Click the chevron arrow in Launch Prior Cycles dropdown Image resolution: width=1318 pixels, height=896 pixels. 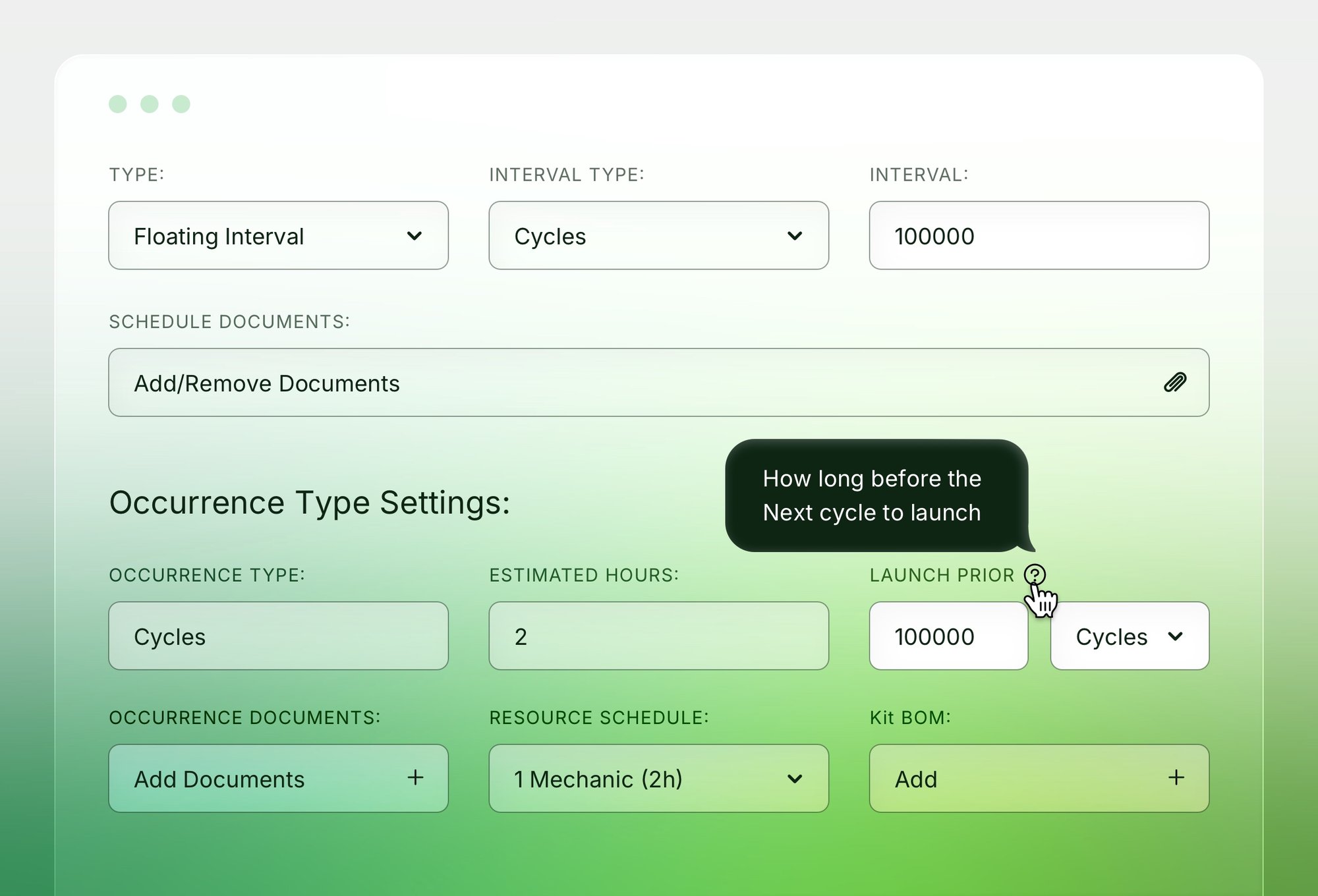[x=1175, y=636]
